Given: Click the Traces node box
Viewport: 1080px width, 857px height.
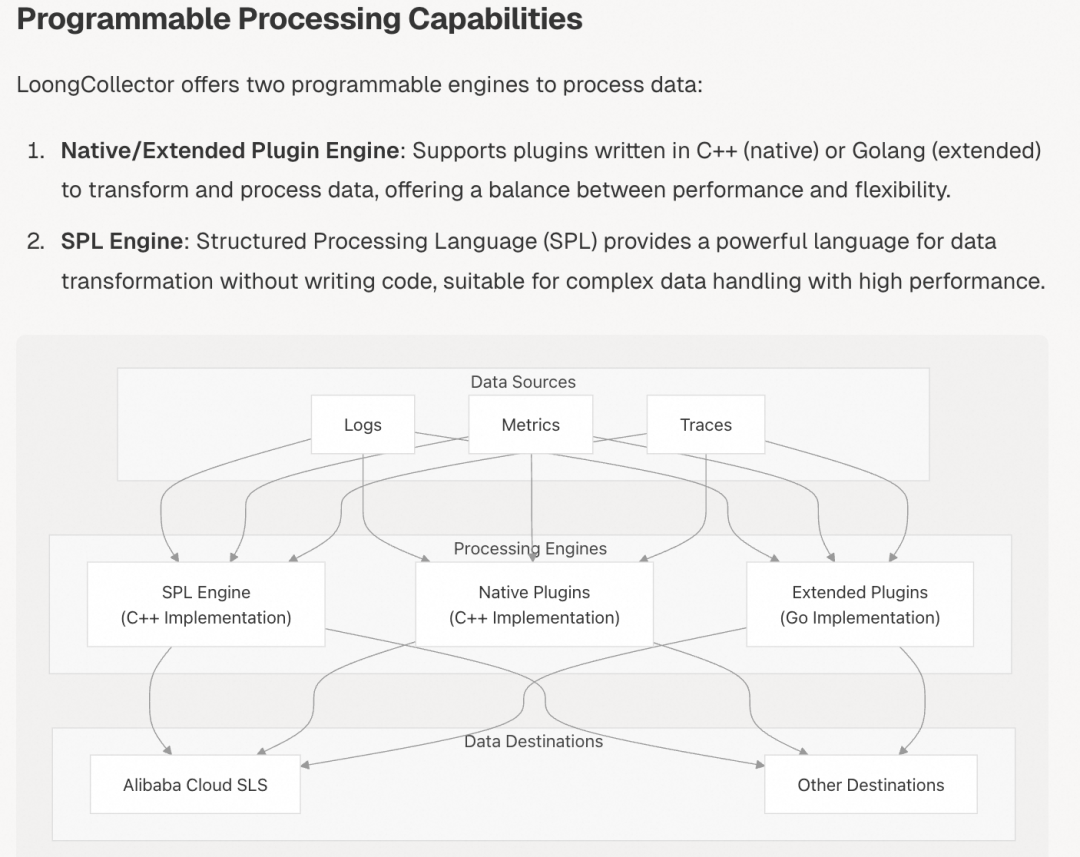Looking at the screenshot, I should 705,425.
